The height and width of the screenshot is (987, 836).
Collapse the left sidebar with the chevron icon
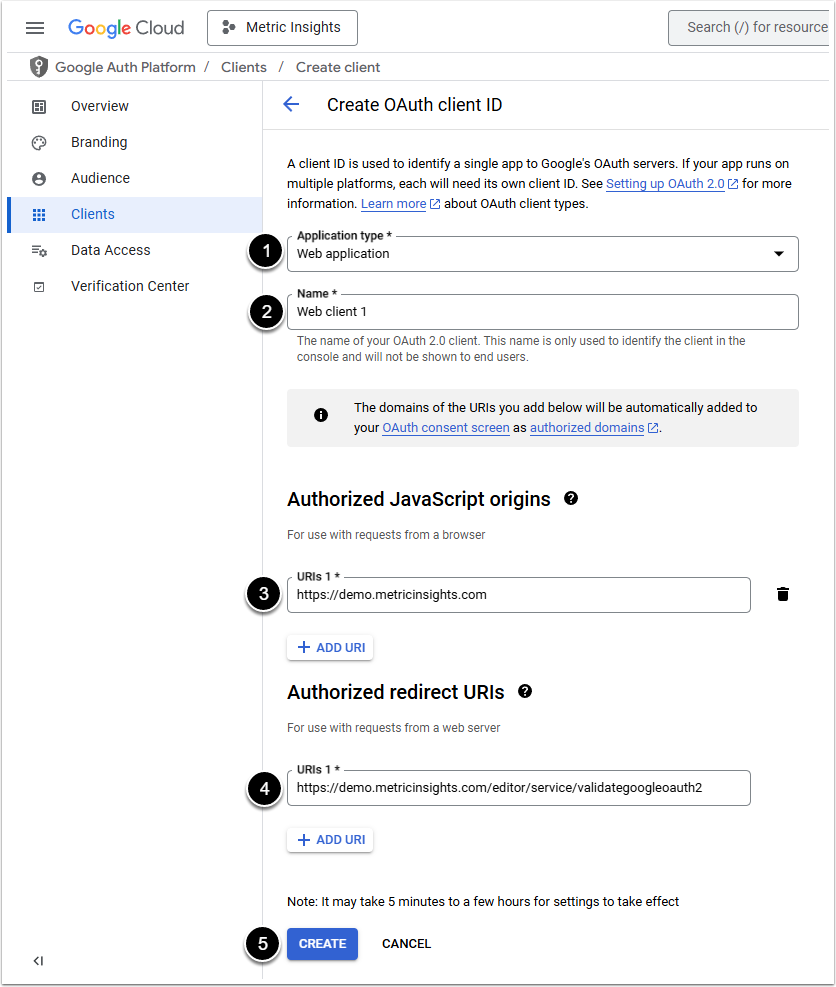tap(38, 961)
